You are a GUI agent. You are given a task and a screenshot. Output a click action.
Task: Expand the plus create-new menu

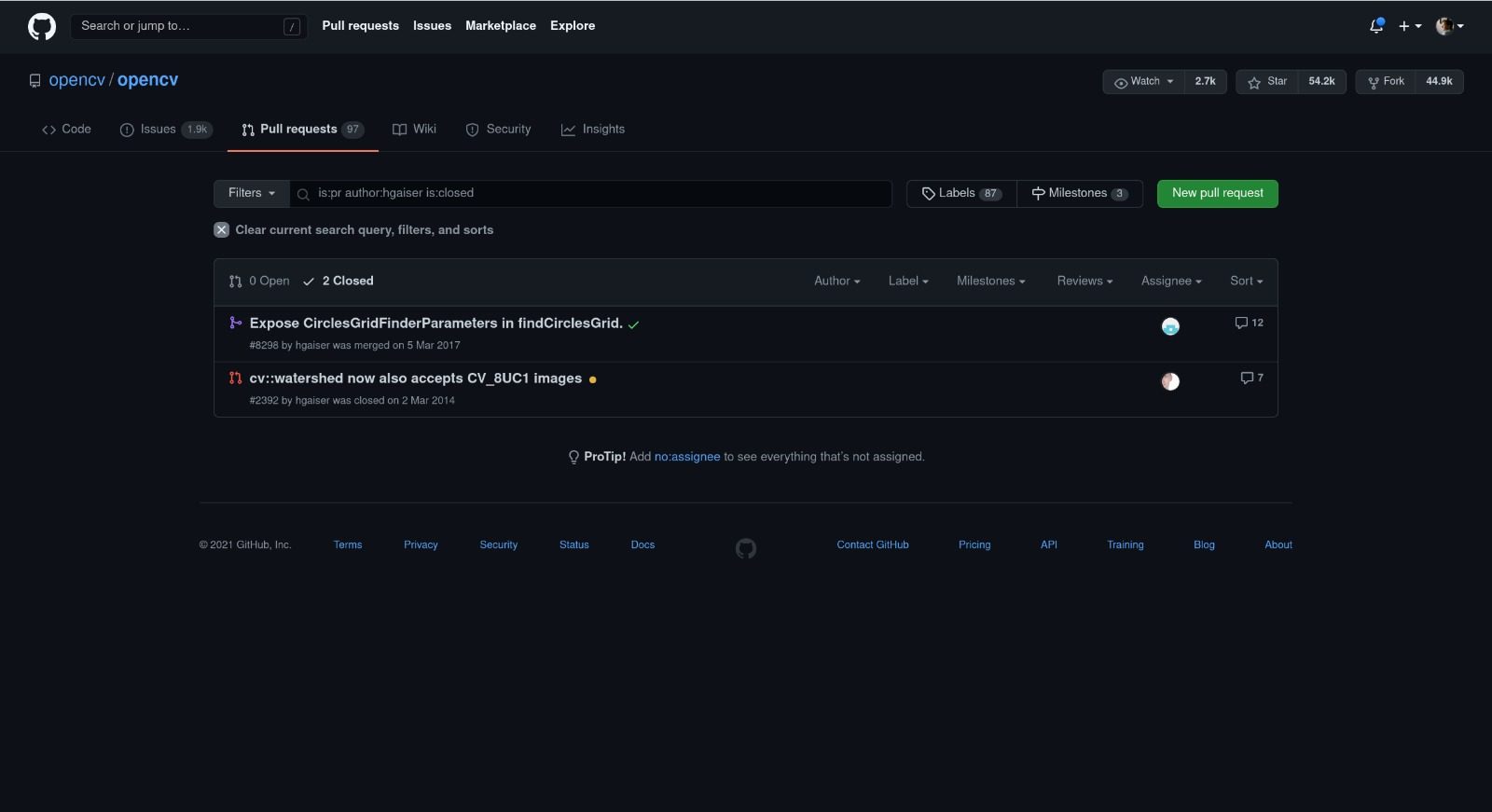(x=1410, y=26)
